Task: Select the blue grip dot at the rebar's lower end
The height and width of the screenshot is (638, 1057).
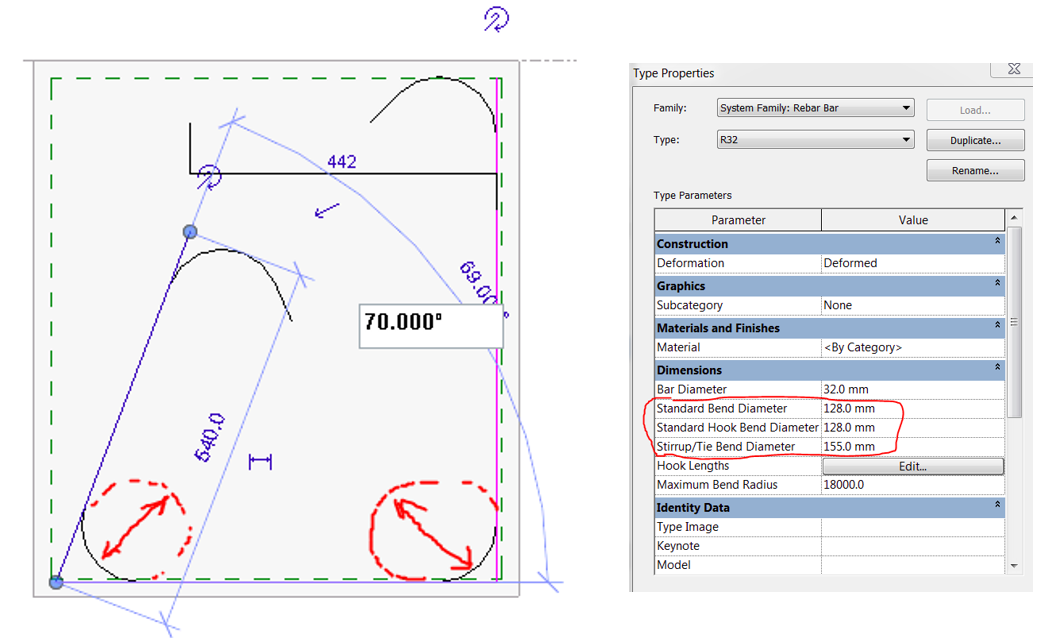Action: (55, 581)
